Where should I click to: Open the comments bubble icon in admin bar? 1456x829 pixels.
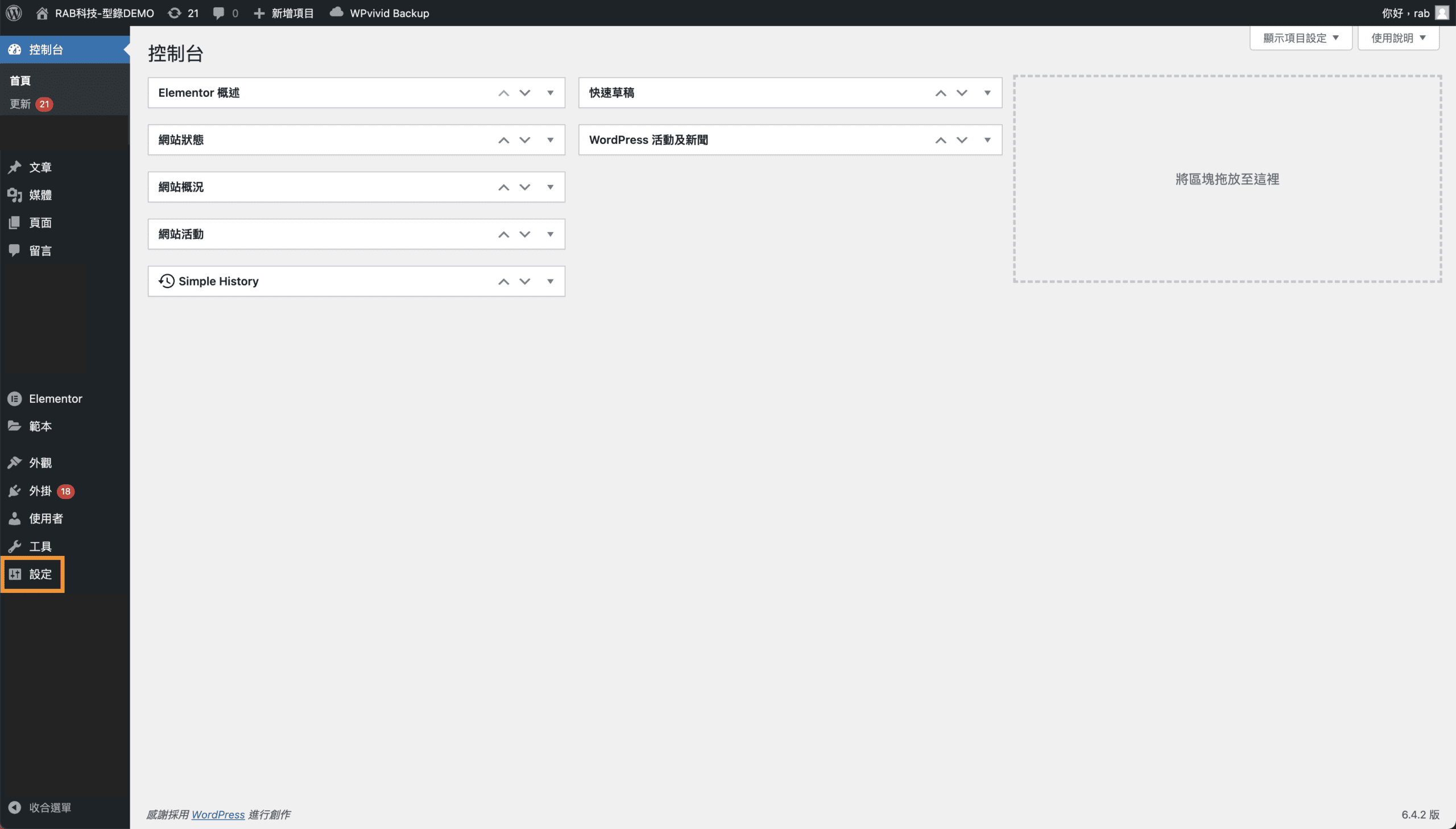point(219,13)
